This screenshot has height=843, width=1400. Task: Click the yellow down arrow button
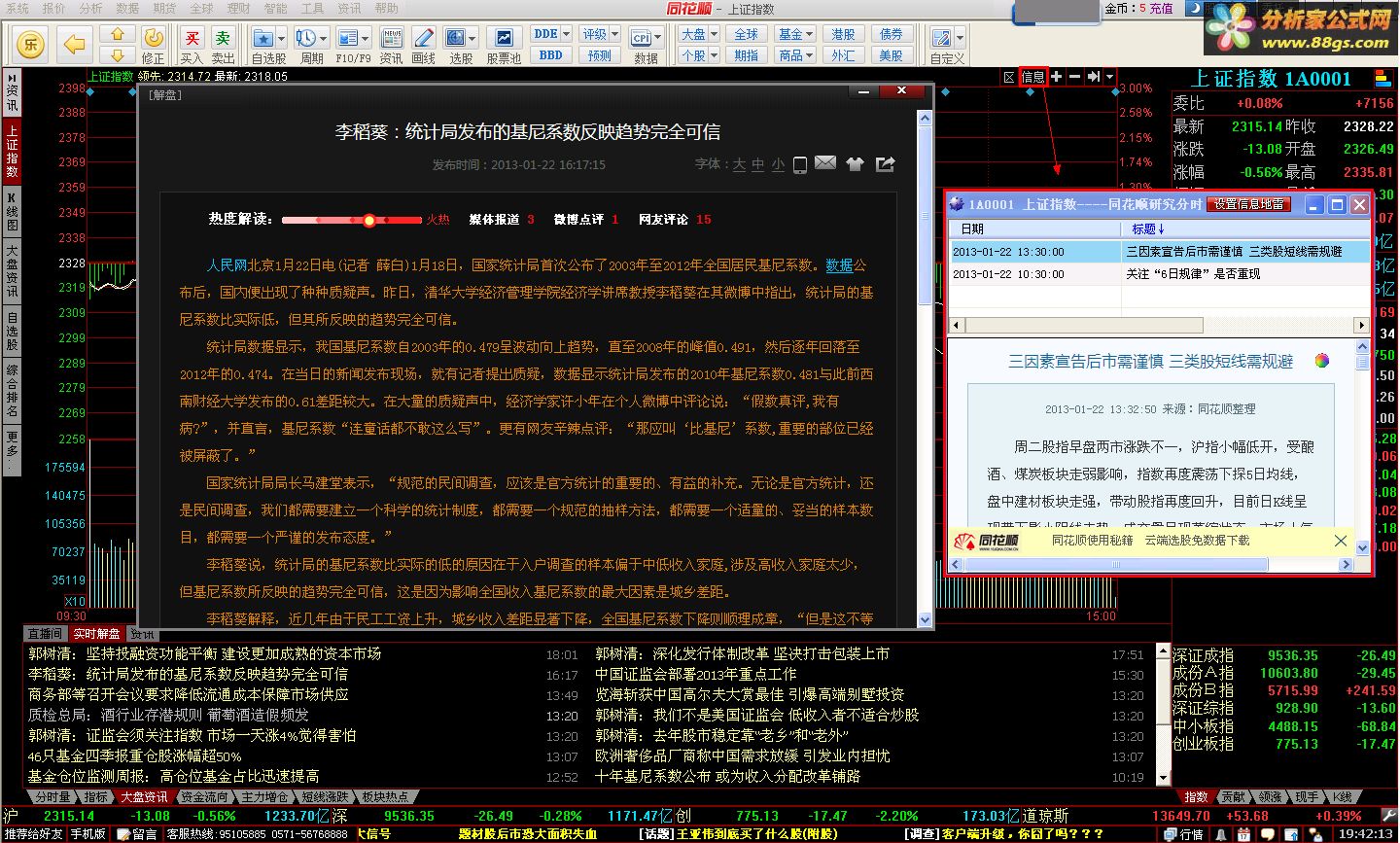tap(118, 55)
